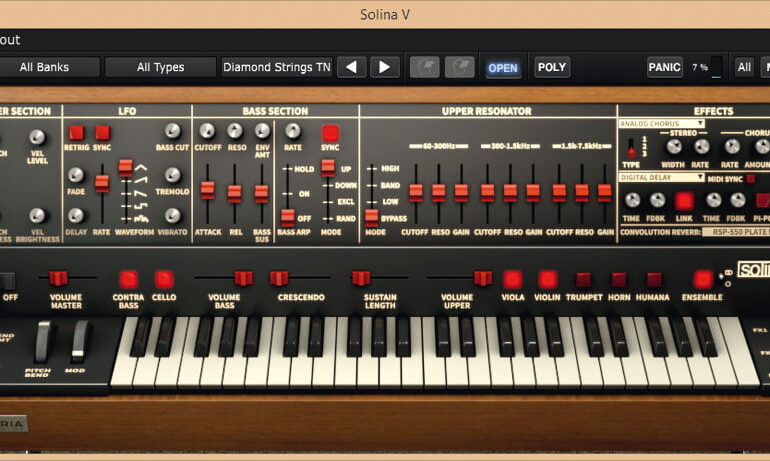Click the first delay TIME knob
Image resolution: width=770 pixels, height=461 pixels.
click(x=632, y=200)
